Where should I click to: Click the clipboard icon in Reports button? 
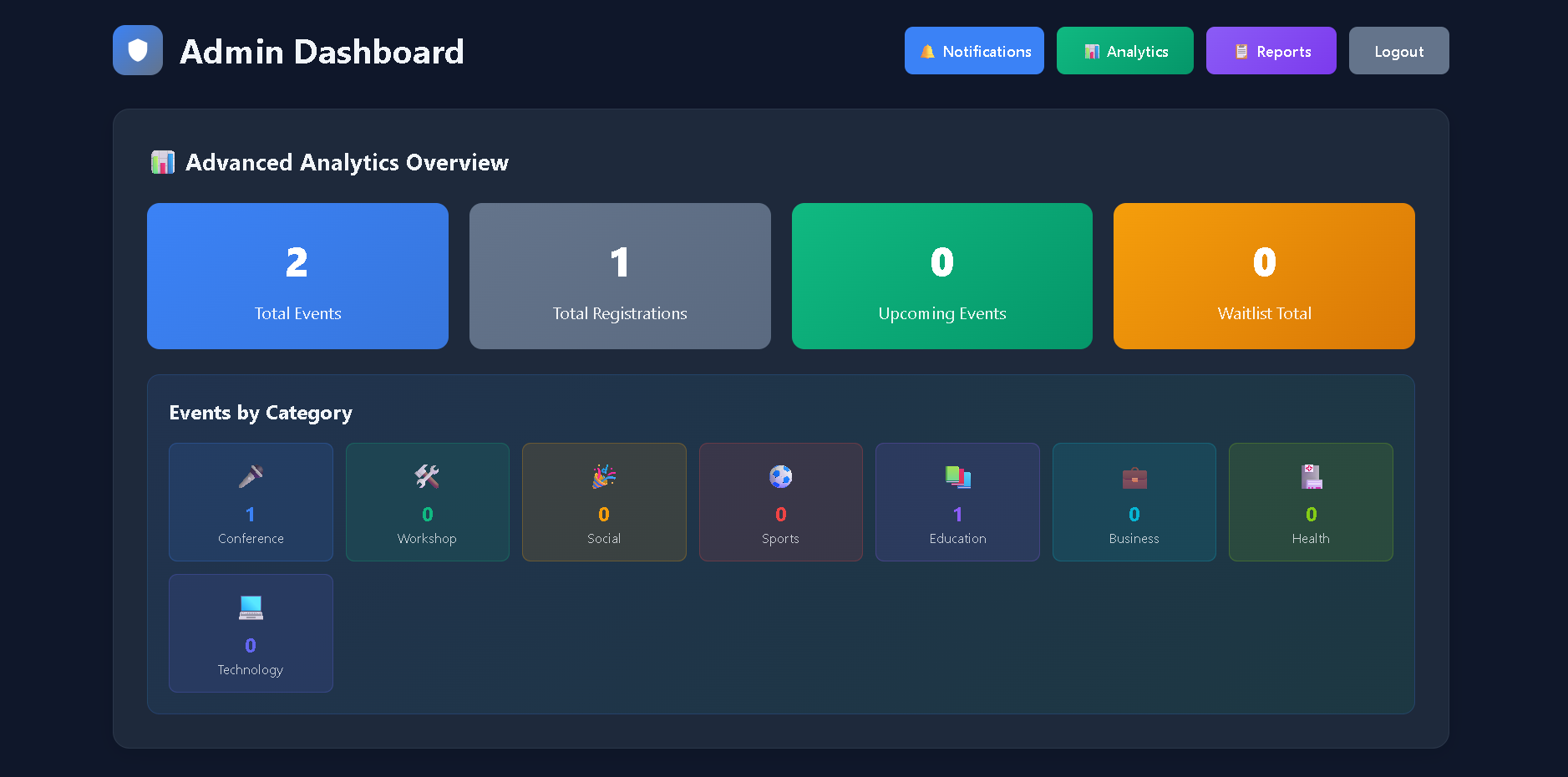click(x=1241, y=52)
